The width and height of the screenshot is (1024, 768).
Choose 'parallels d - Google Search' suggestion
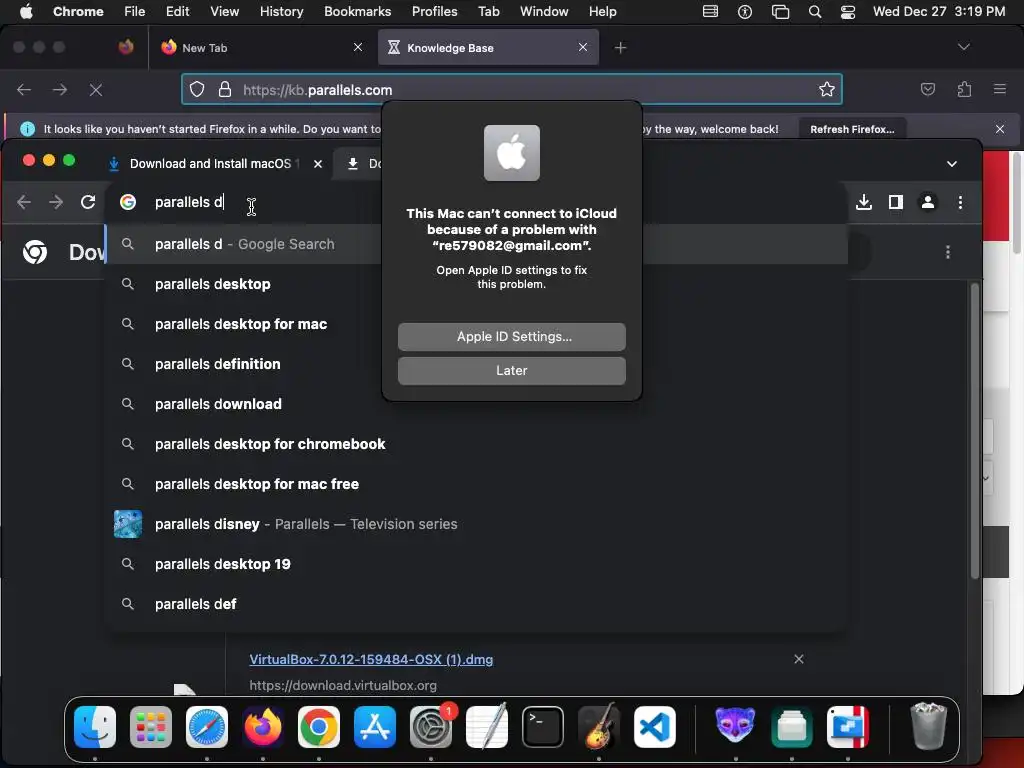click(477, 244)
